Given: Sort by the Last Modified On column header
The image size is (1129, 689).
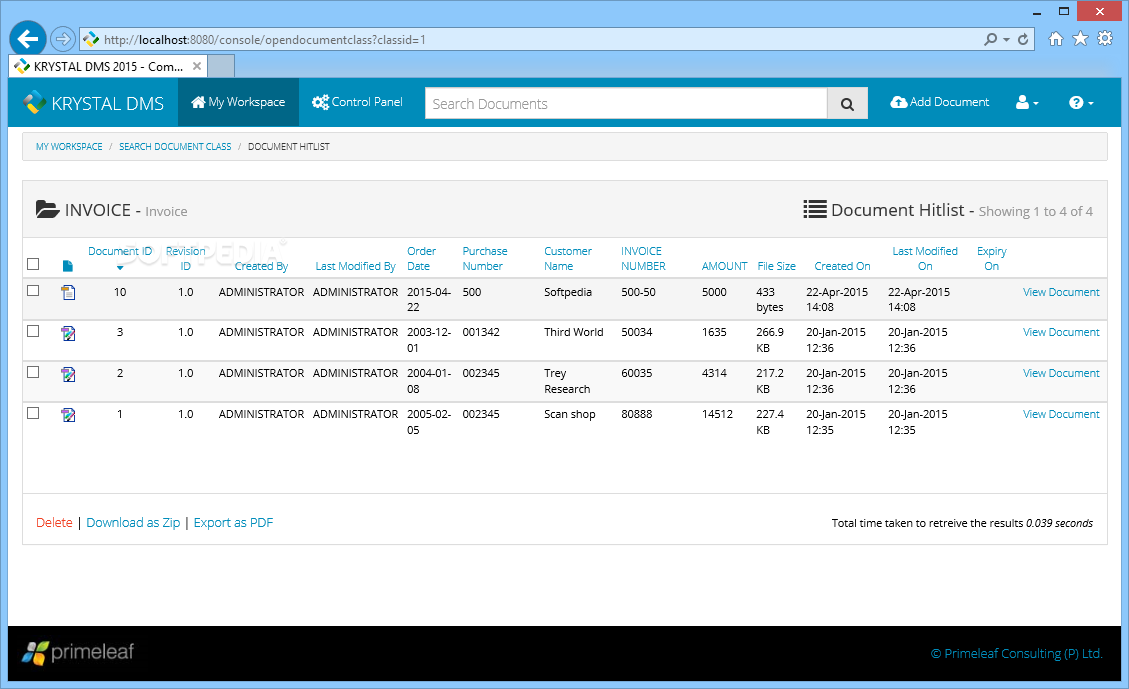Looking at the screenshot, I should click(x=925, y=258).
